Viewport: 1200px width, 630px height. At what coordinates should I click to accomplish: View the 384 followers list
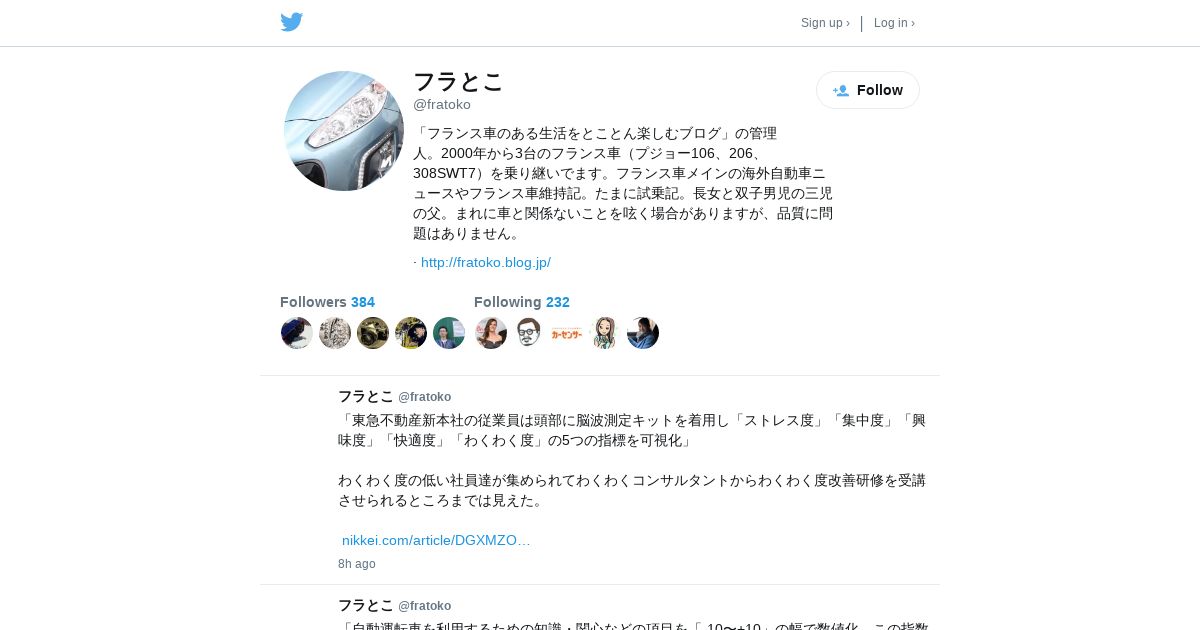327,302
